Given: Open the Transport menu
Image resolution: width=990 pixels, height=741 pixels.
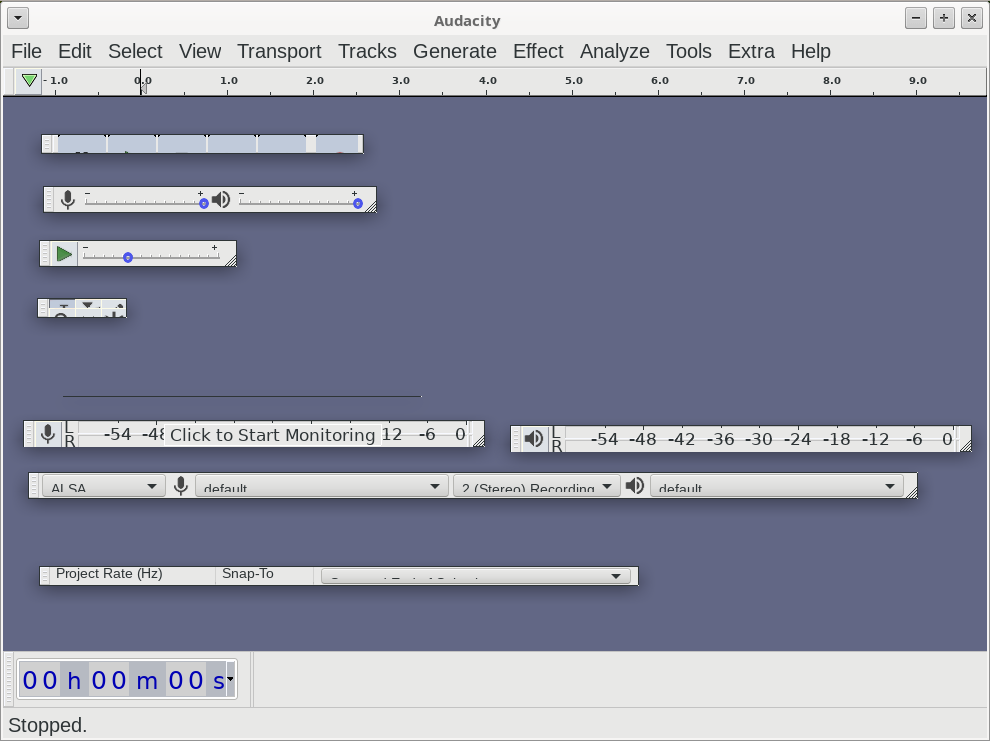Looking at the screenshot, I should pos(279,51).
